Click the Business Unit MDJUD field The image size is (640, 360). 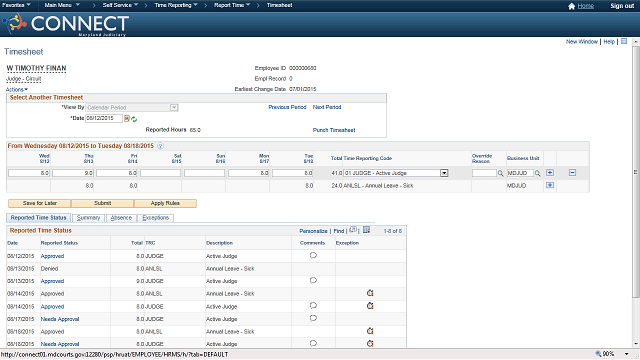pyautogui.click(x=520, y=173)
